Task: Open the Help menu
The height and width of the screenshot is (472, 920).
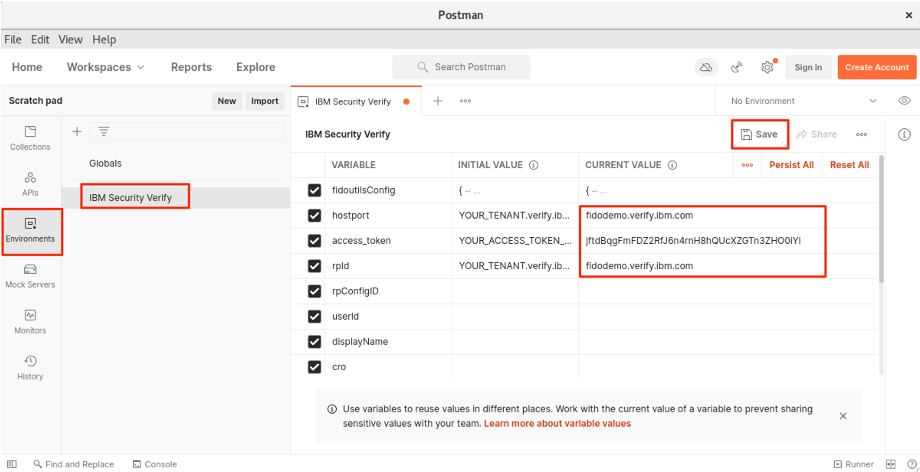Action: (104, 39)
